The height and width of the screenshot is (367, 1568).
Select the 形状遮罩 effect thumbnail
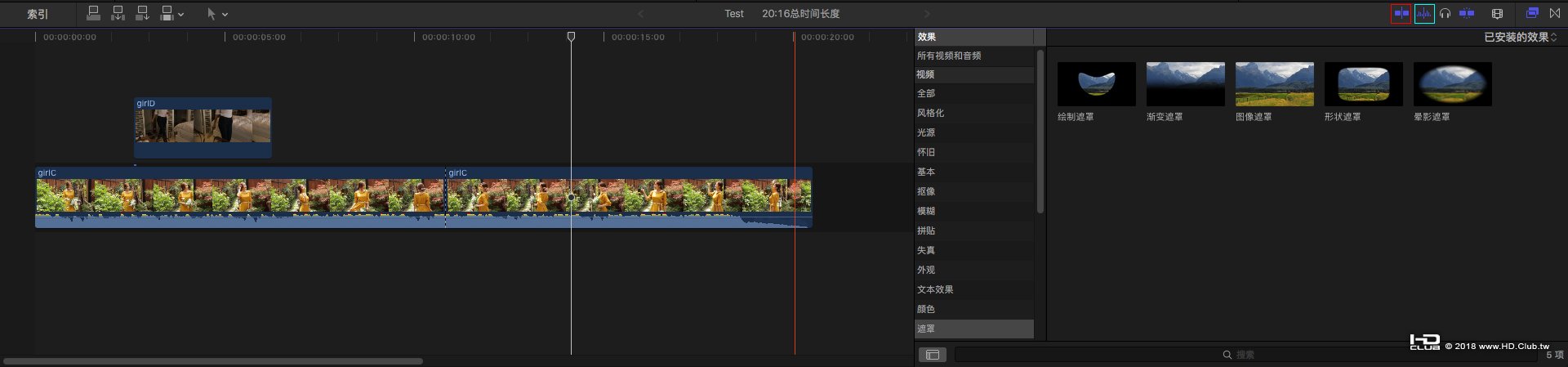[1363, 84]
